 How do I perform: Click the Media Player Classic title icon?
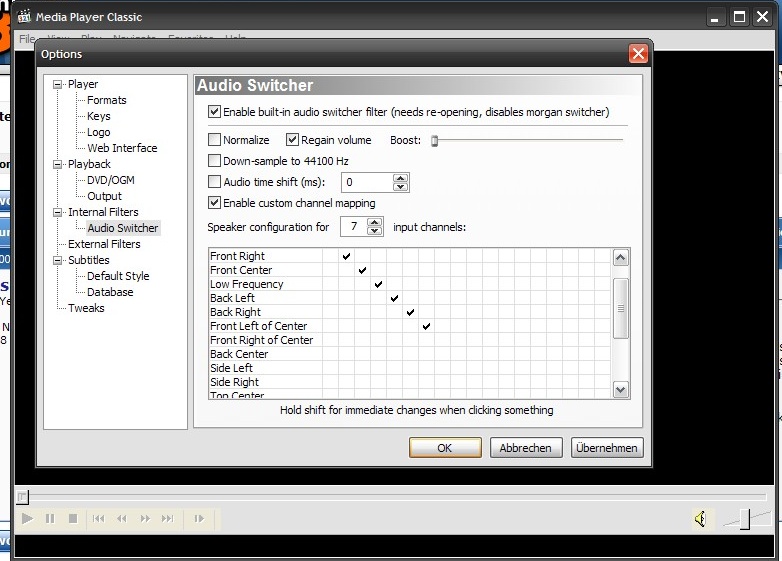[x=24, y=16]
